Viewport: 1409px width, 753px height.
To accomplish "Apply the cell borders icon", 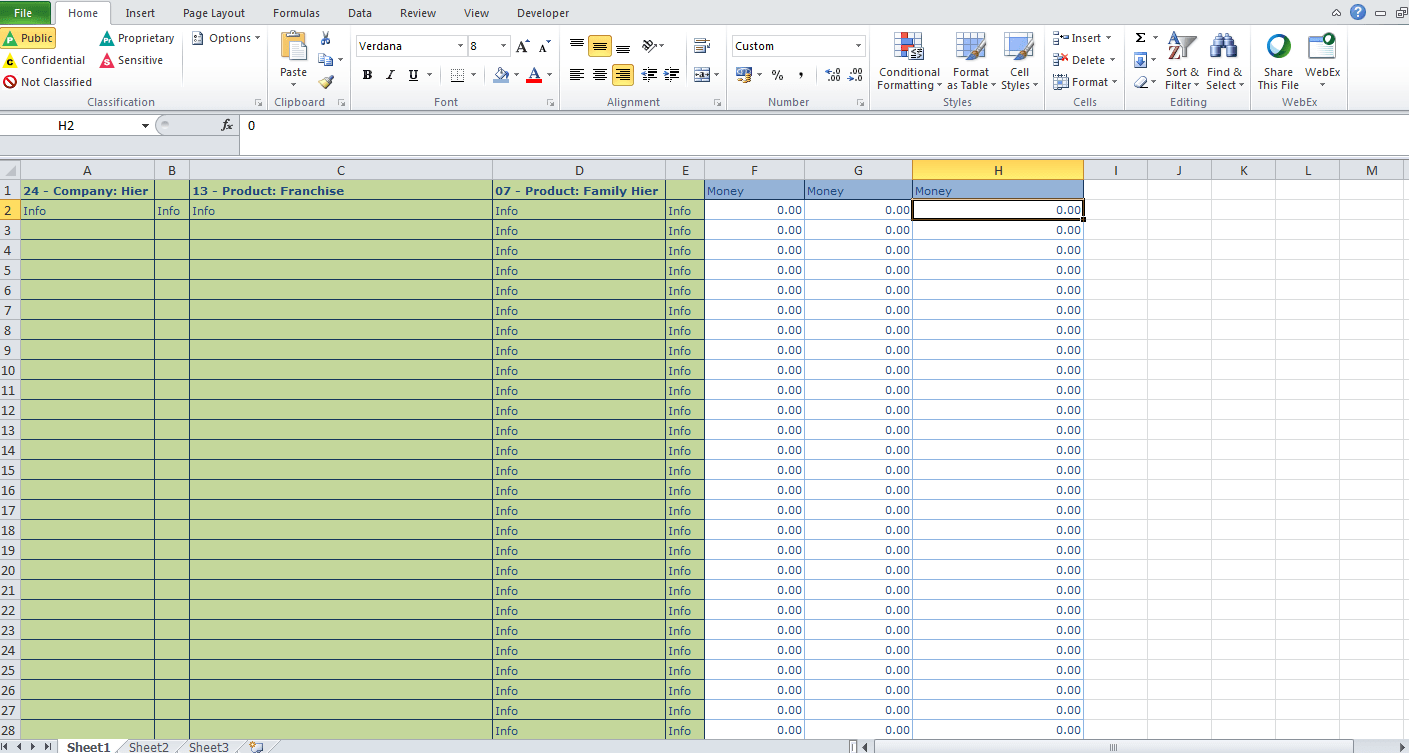I will tap(457, 75).
